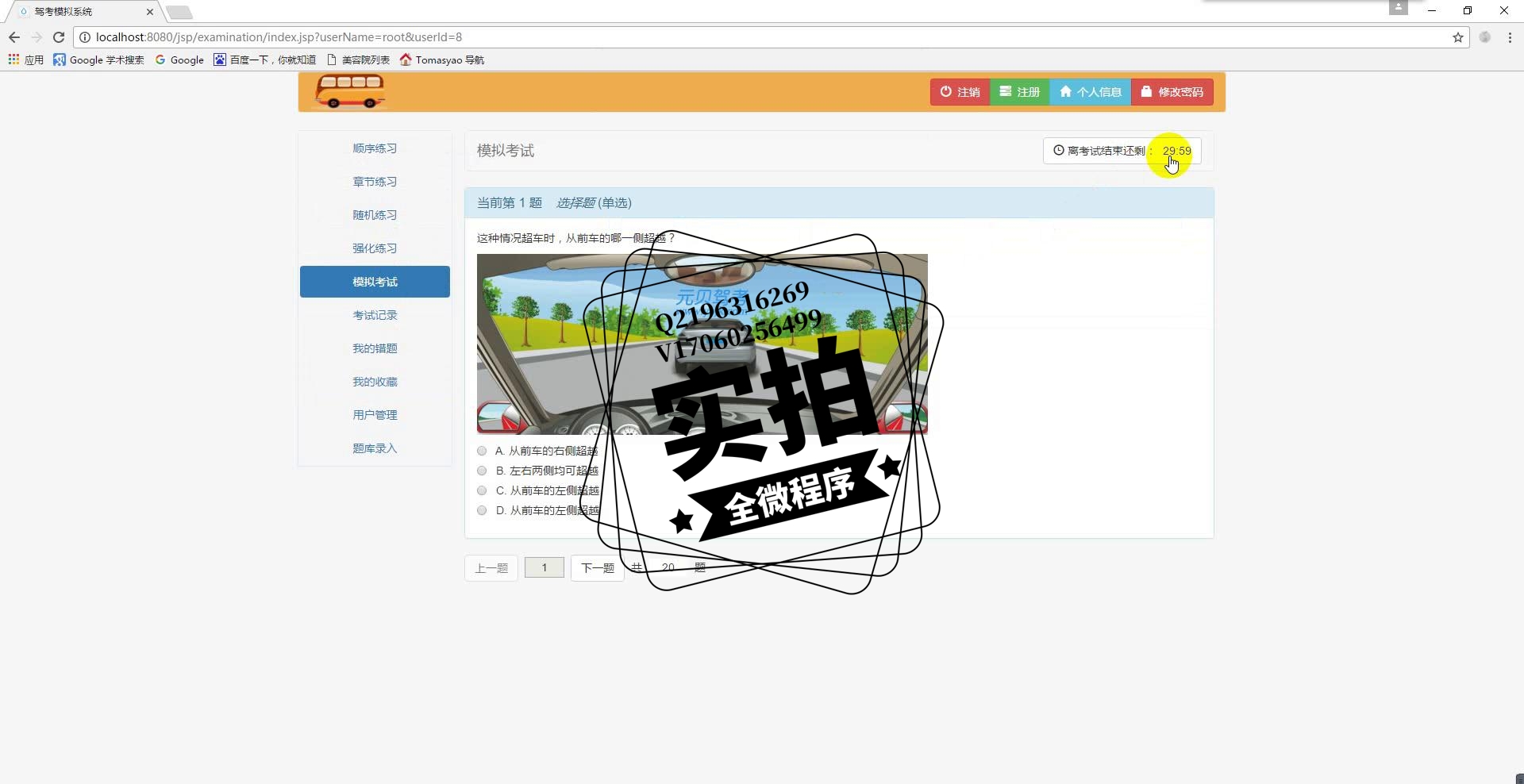Select answer option C radio button

[482, 490]
